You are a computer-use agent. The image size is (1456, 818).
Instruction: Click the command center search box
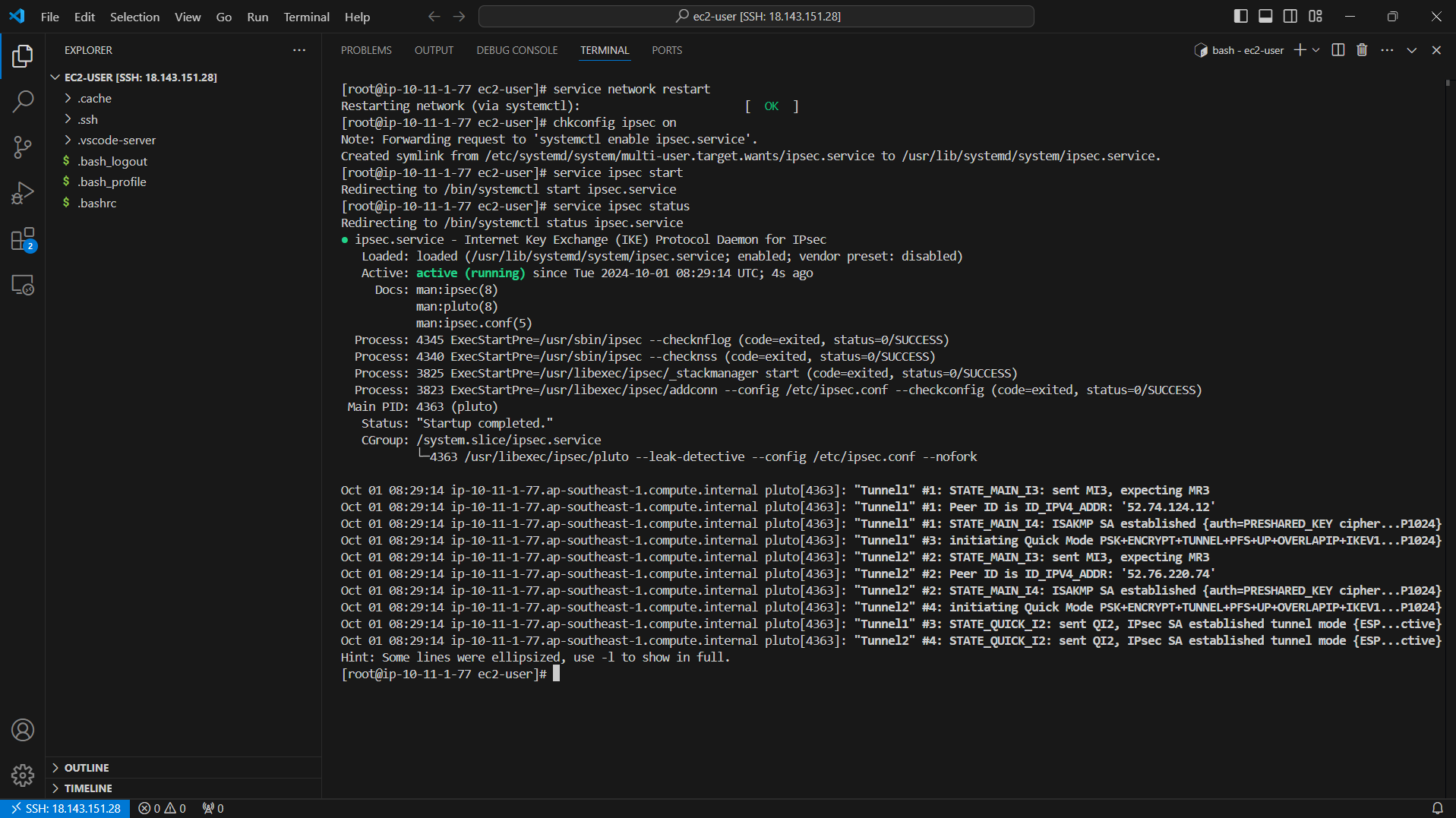tap(756, 16)
